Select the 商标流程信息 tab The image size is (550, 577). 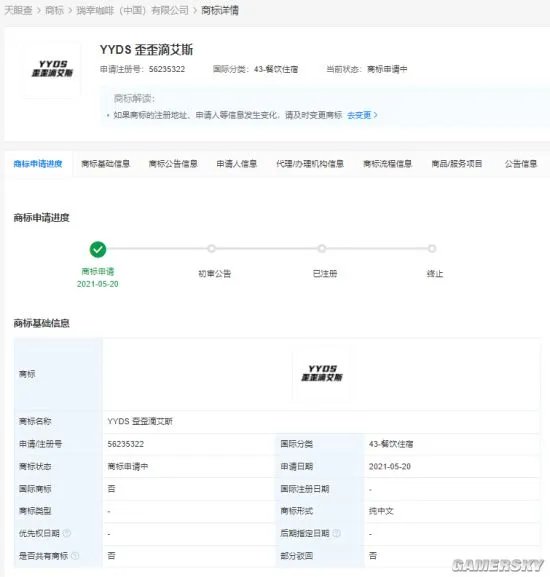coord(387,164)
